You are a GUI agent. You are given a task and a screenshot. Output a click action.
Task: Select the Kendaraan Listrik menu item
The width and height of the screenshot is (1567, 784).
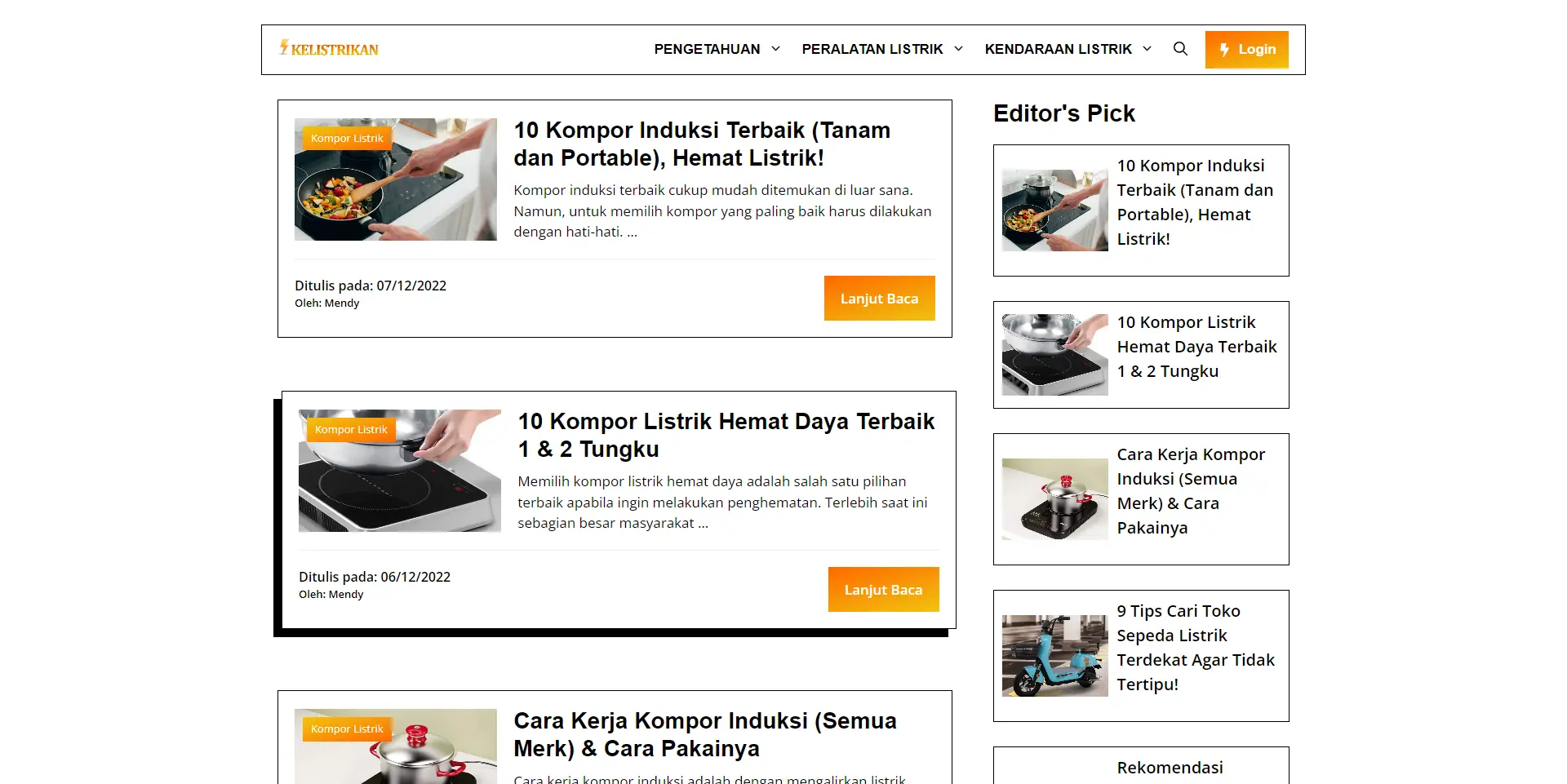click(1058, 49)
